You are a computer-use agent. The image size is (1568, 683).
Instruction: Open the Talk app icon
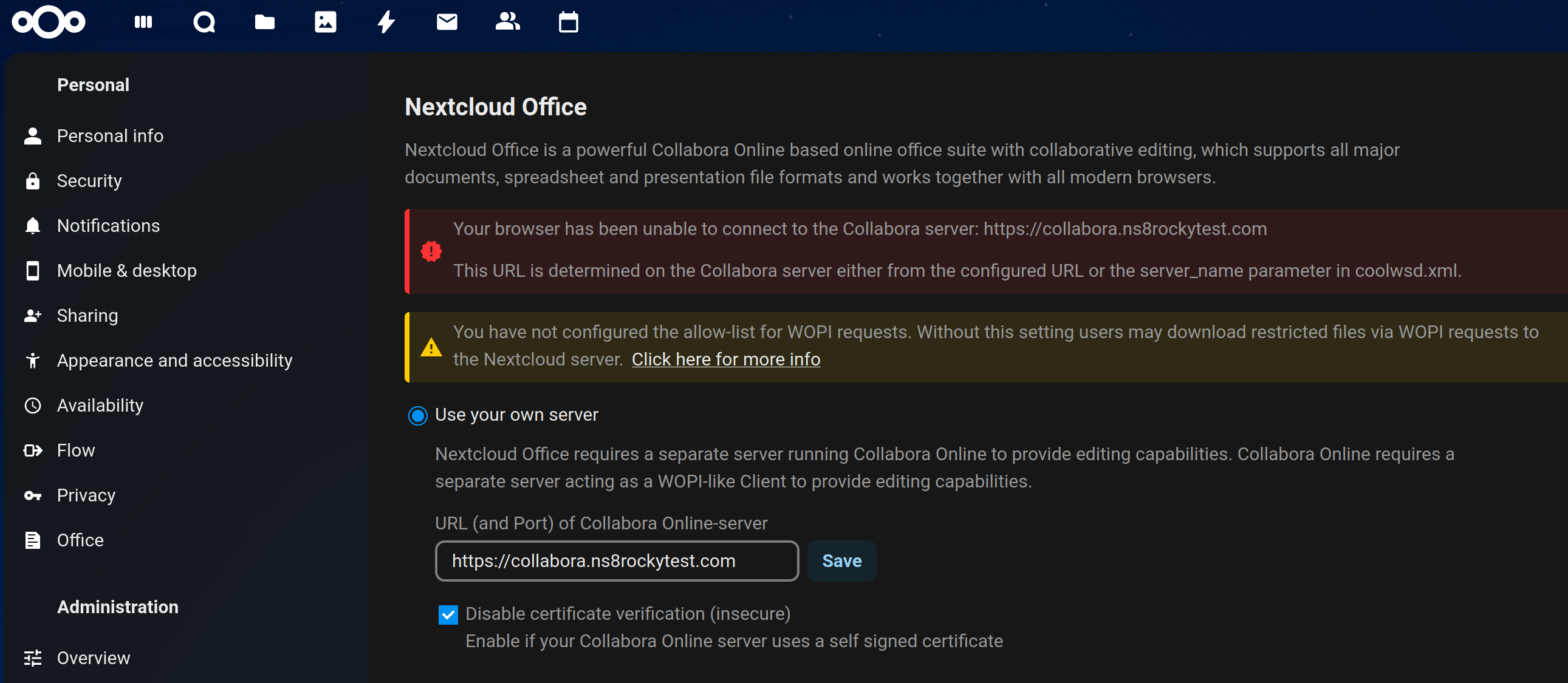(204, 22)
